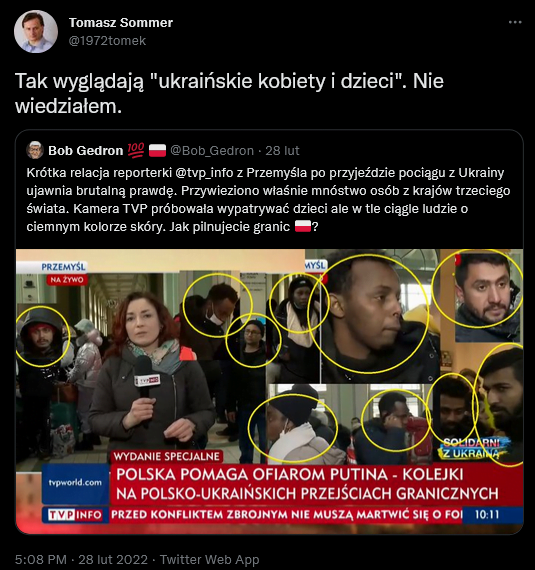The image size is (535, 570).
Task: Click the Polish flag emoji ending quoted text
Action: (303, 226)
